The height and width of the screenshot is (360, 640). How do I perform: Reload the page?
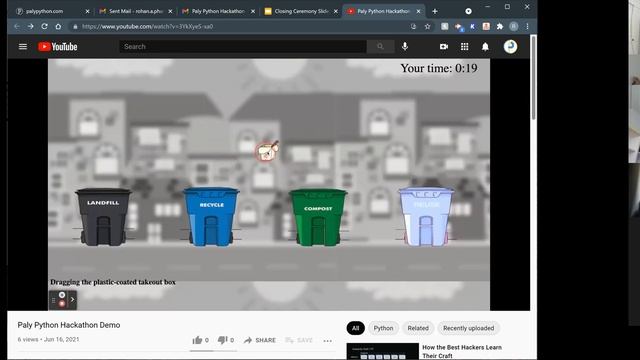[x=44, y=26]
